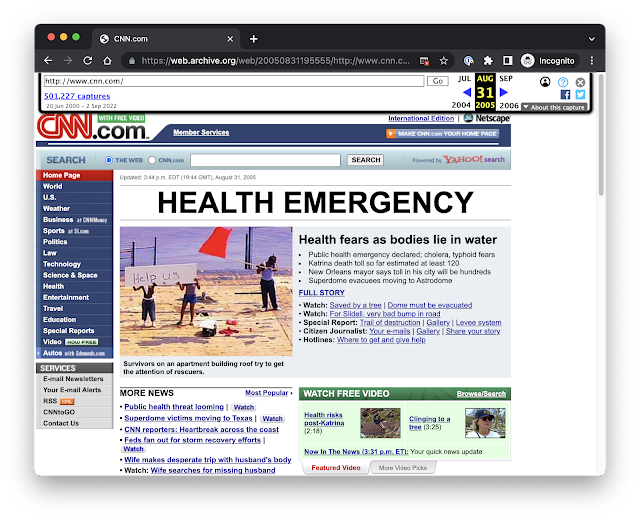This screenshot has height=521, width=640.
Task: Open Politics section in left navigation
Action: click(x=75, y=242)
